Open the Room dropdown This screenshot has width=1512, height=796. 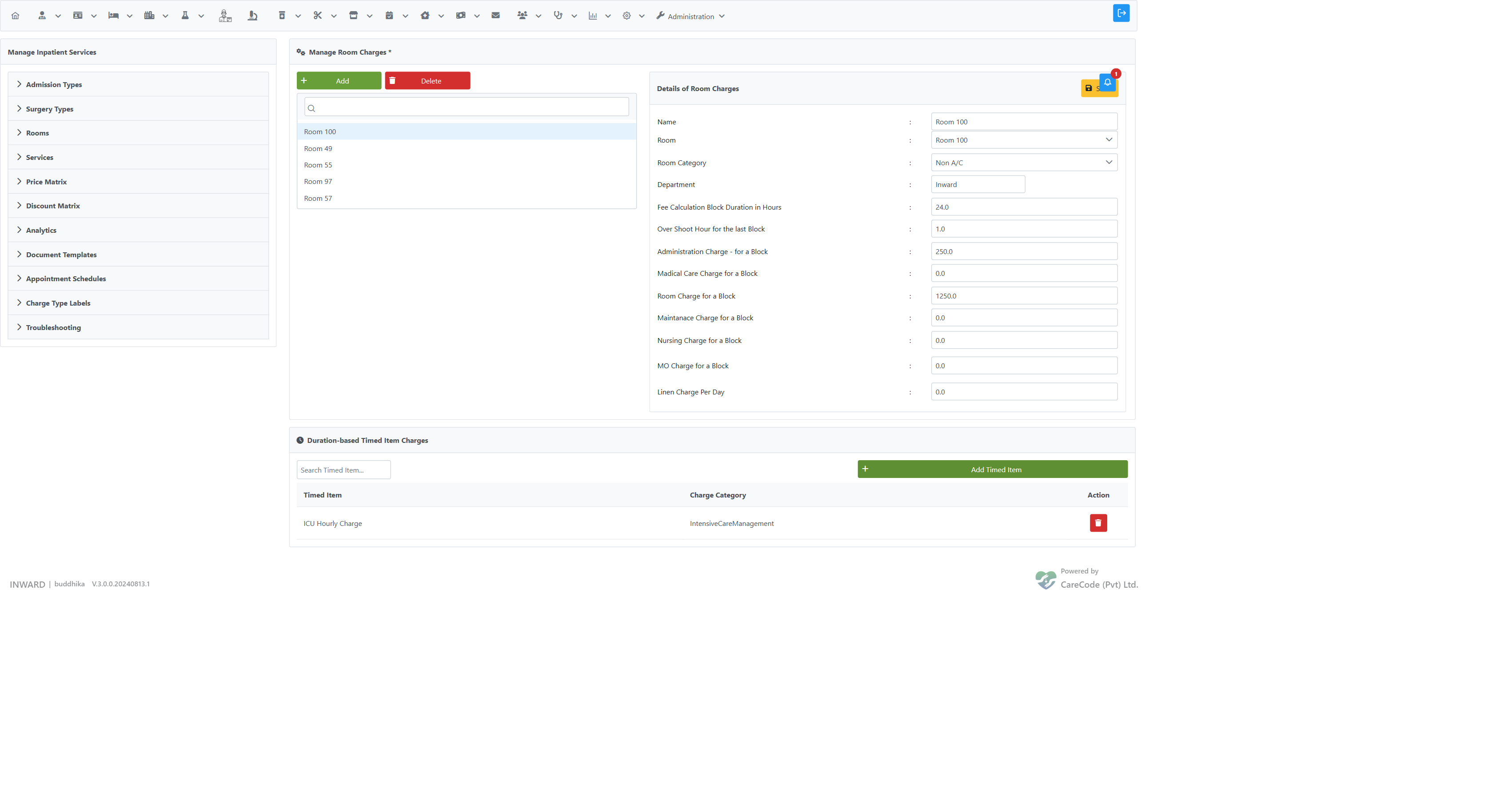click(x=1024, y=140)
